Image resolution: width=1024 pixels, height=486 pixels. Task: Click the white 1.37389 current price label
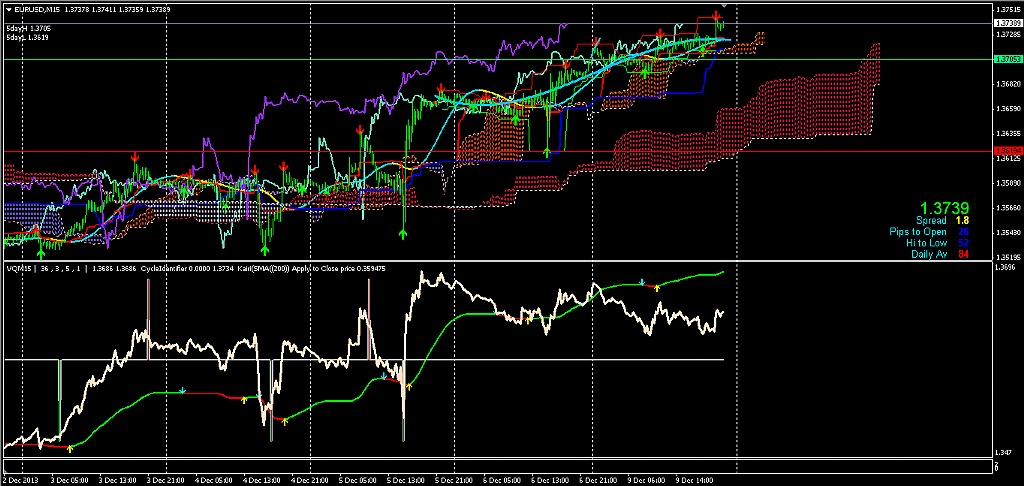coord(1004,23)
